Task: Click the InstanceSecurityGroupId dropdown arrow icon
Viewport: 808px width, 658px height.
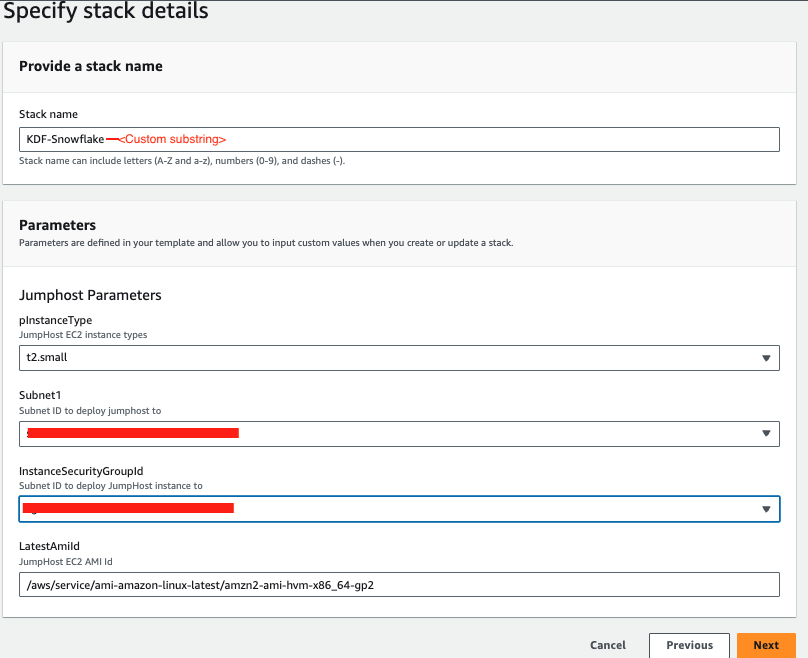Action: click(766, 509)
